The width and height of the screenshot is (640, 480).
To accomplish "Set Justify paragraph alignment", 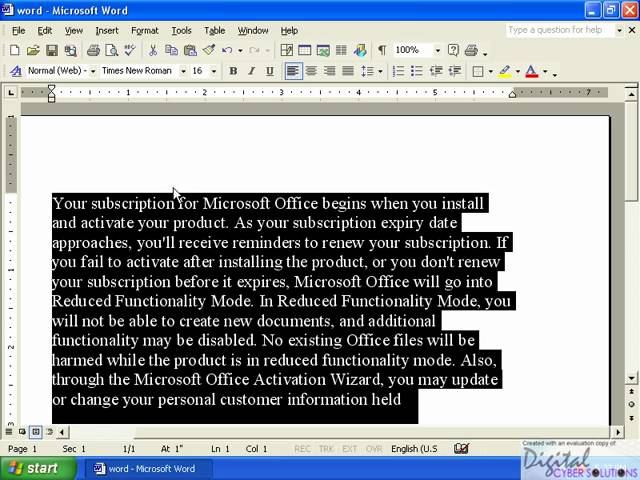I will 348,71.
